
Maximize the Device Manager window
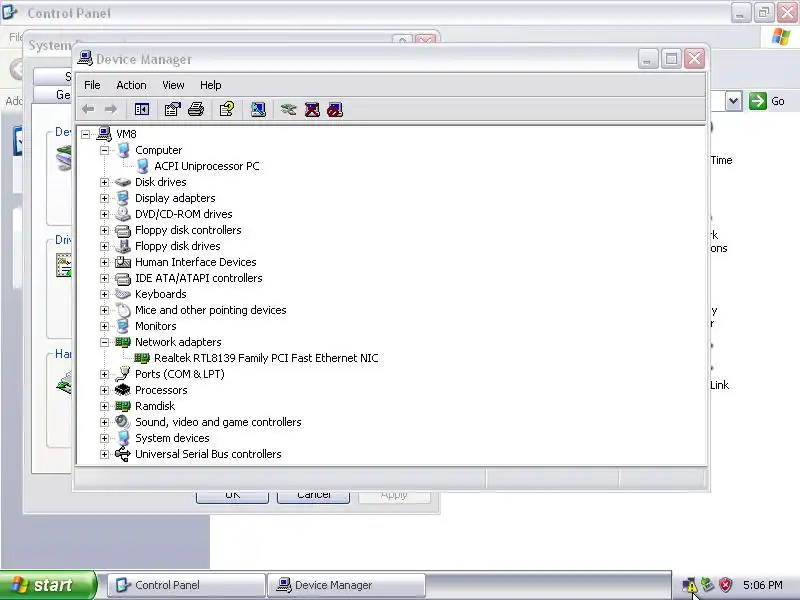pos(671,59)
